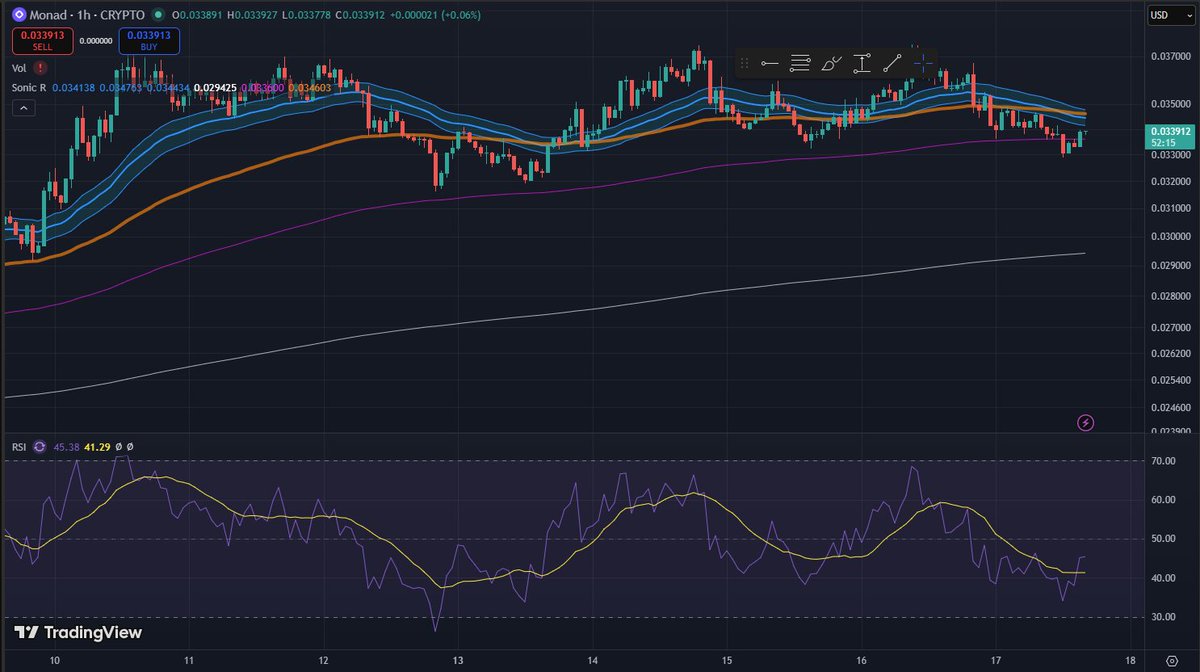Select the price range measure tool

click(x=861, y=63)
